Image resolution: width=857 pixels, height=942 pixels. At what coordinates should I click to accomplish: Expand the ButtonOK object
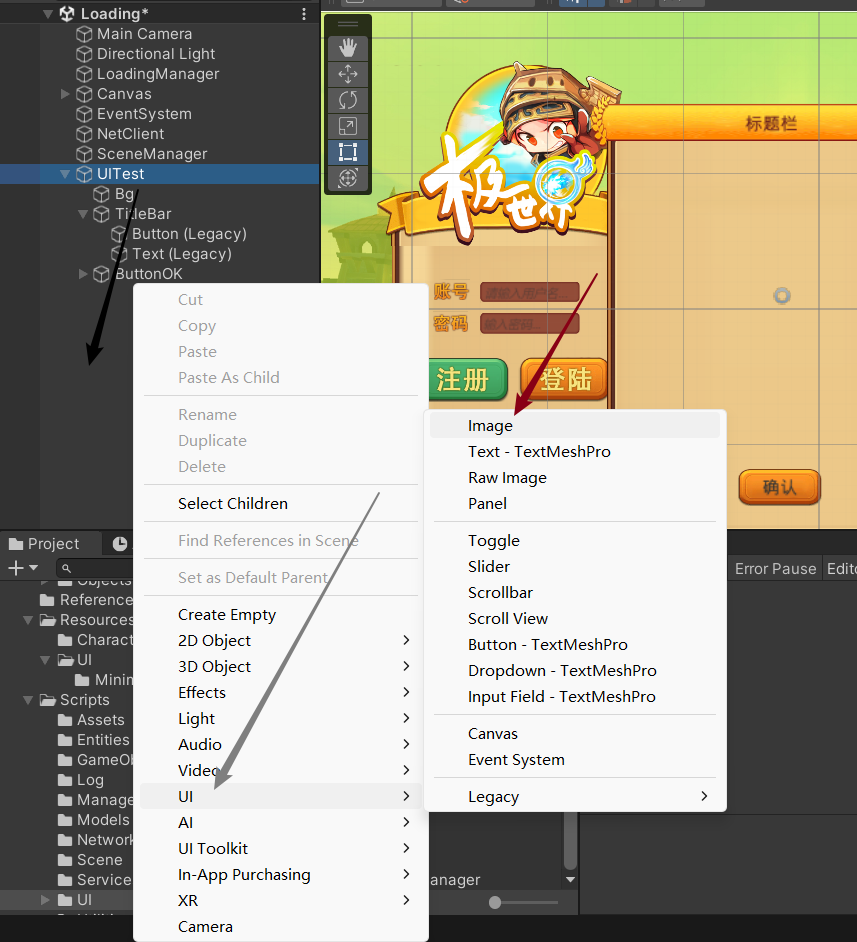click(x=84, y=274)
